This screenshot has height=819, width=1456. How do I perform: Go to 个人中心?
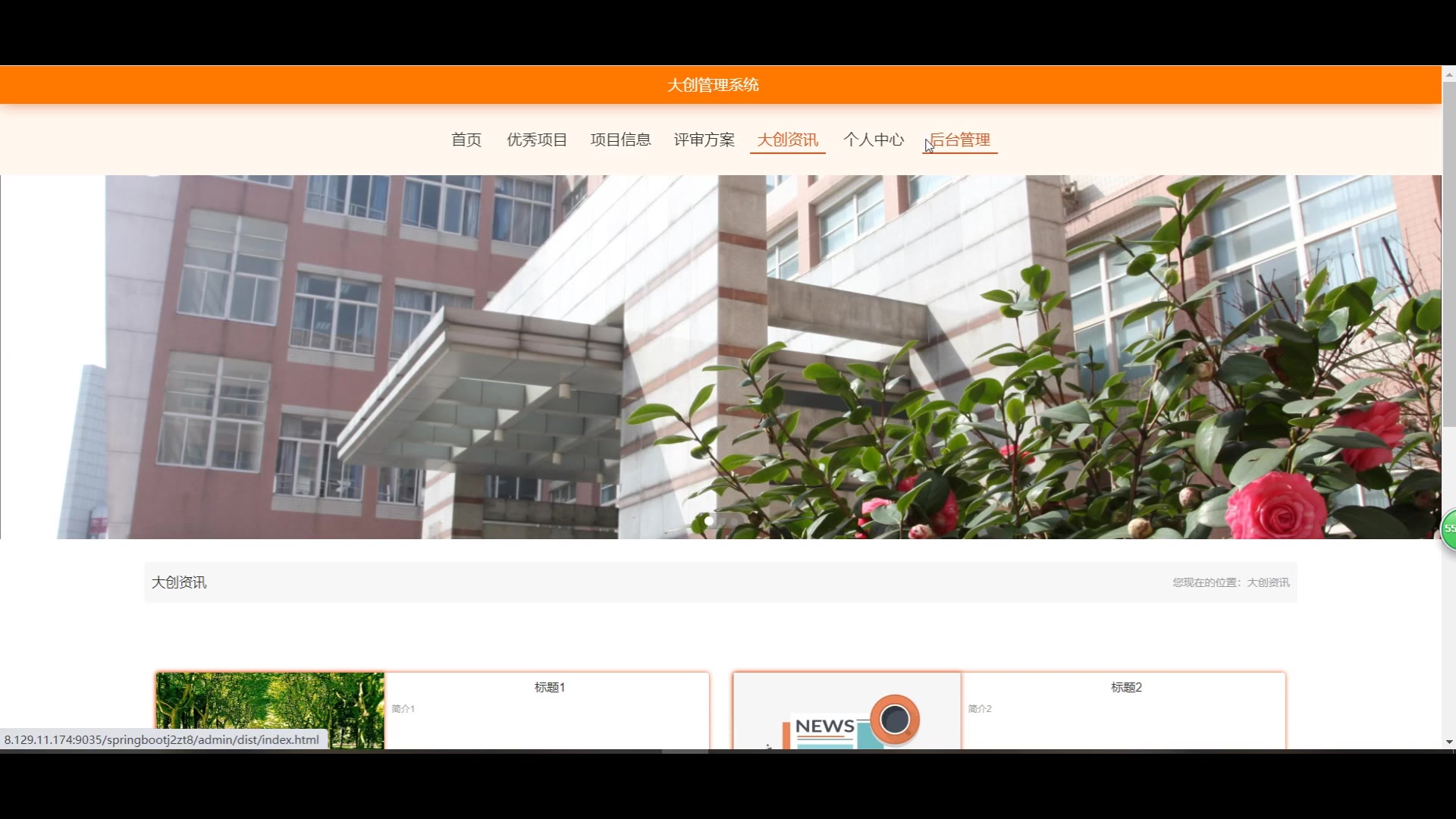(x=874, y=140)
